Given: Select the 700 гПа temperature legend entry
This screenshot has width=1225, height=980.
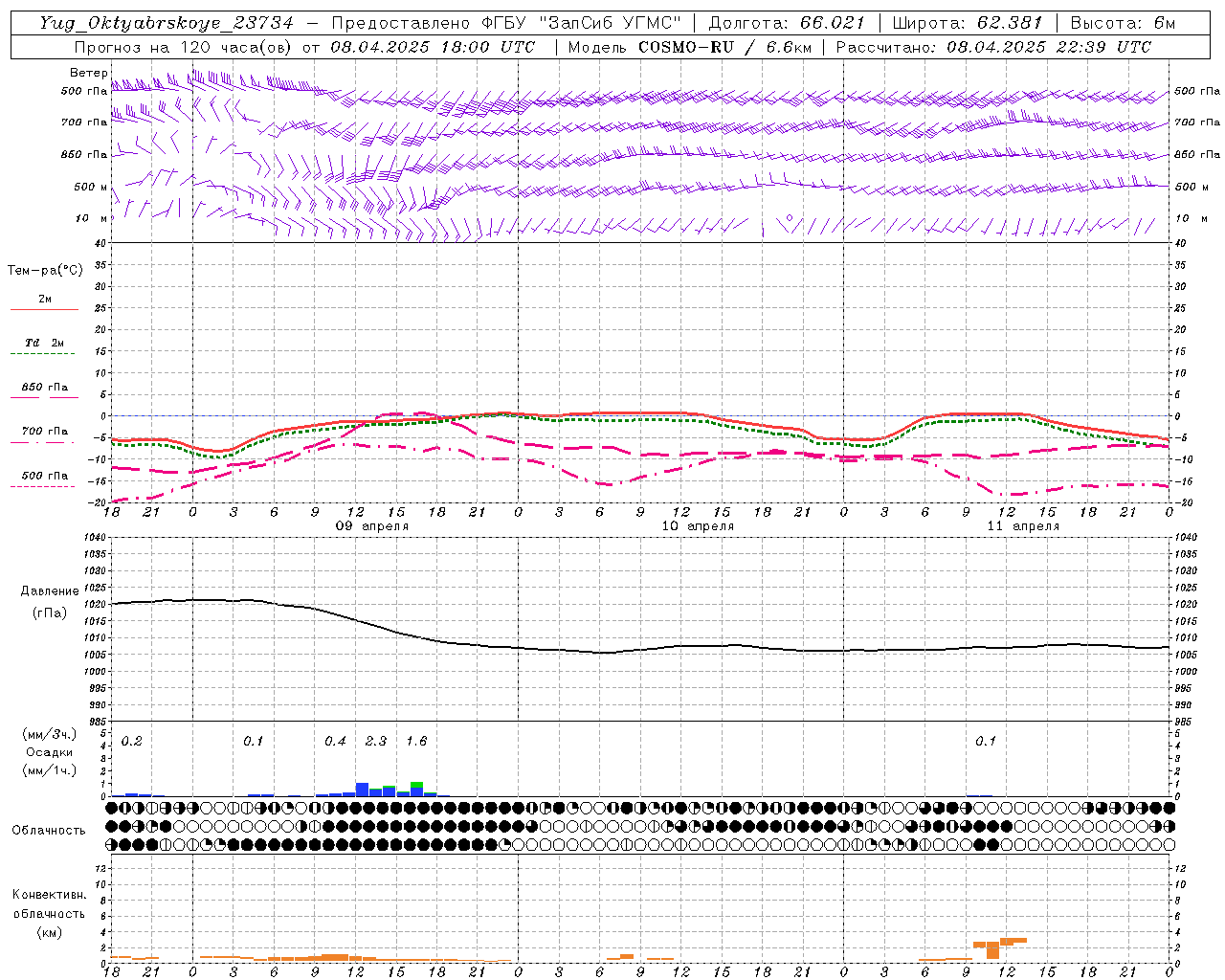Looking at the screenshot, I should [44, 431].
